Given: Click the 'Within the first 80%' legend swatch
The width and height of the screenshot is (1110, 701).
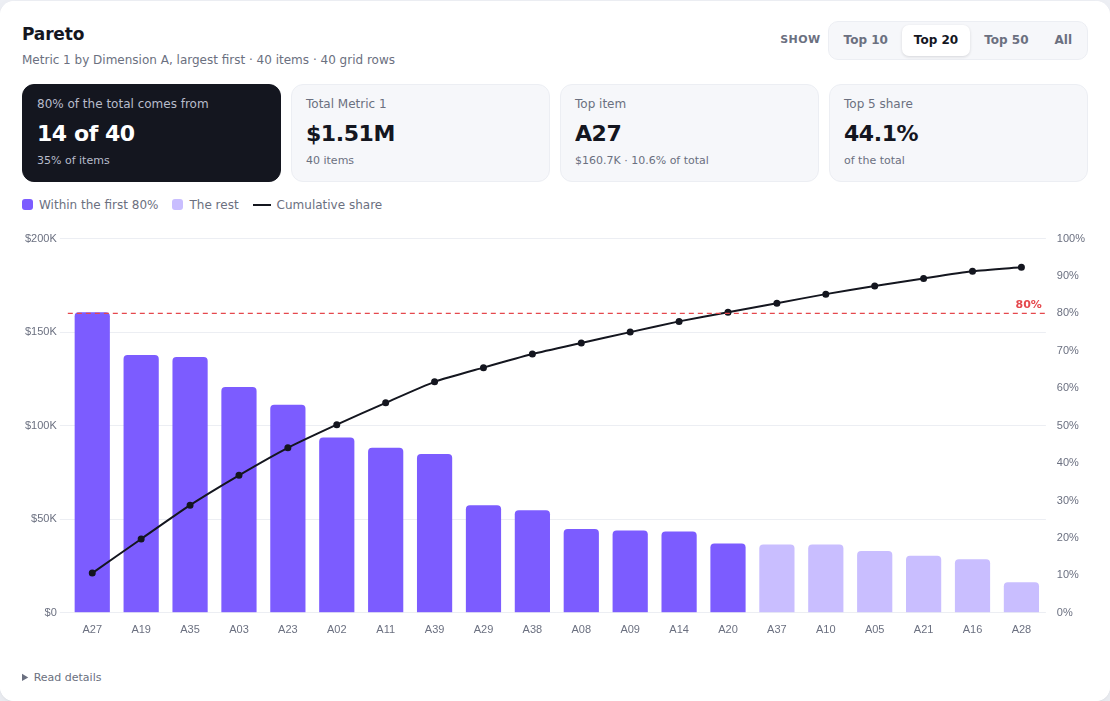Looking at the screenshot, I should coord(28,205).
